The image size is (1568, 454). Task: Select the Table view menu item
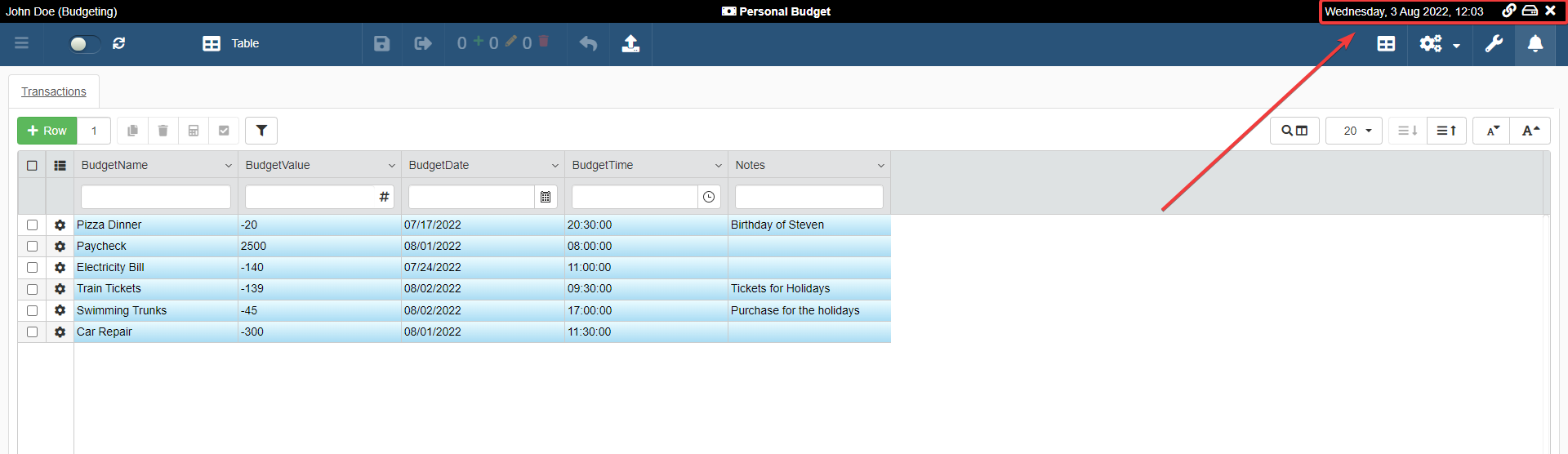[231, 43]
